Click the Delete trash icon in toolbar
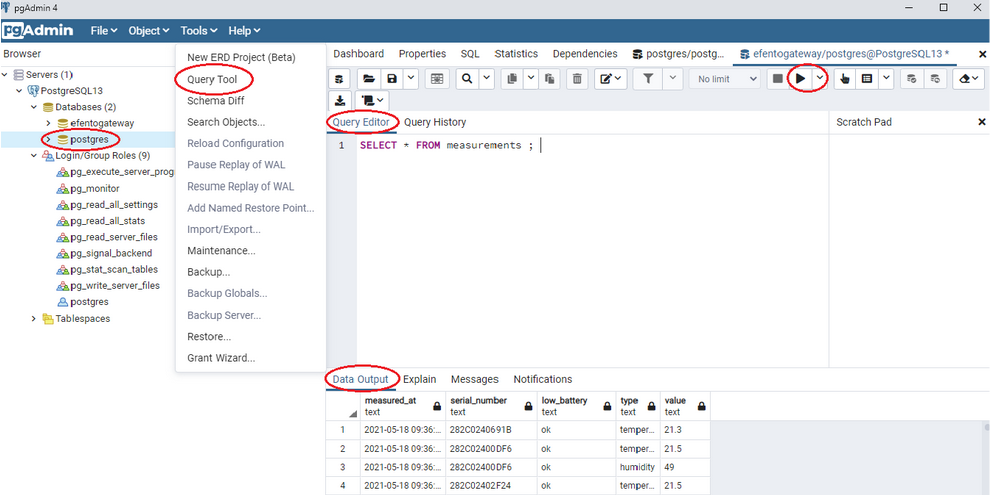 tap(577, 79)
